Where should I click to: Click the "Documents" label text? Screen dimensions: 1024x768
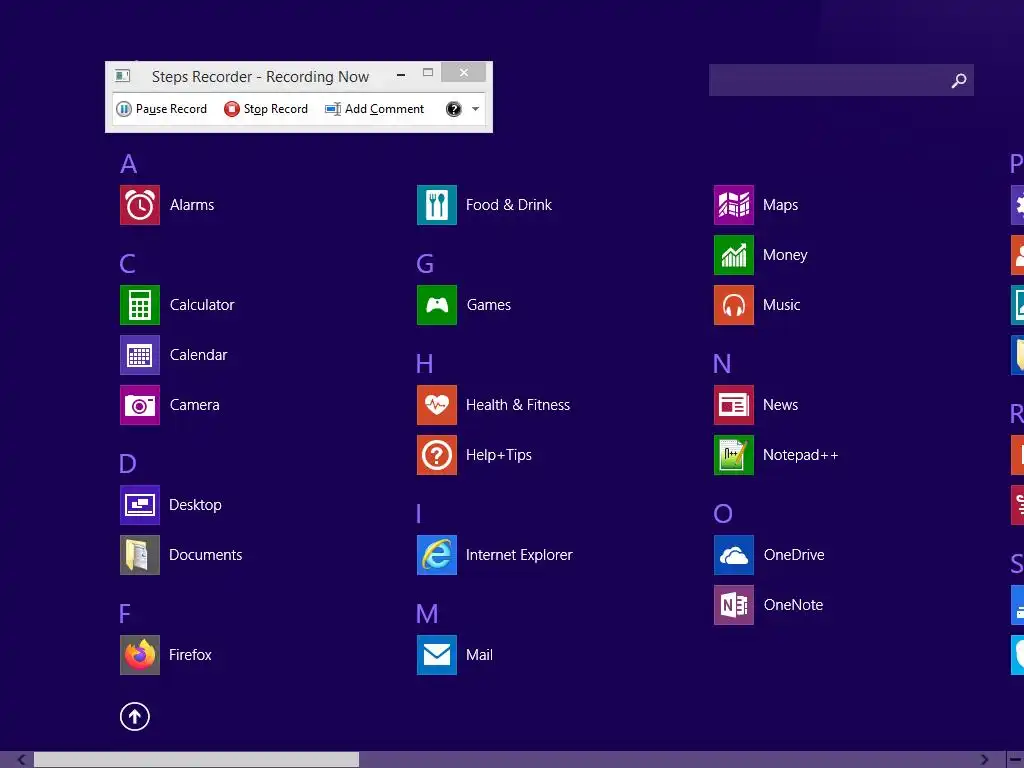click(x=206, y=555)
